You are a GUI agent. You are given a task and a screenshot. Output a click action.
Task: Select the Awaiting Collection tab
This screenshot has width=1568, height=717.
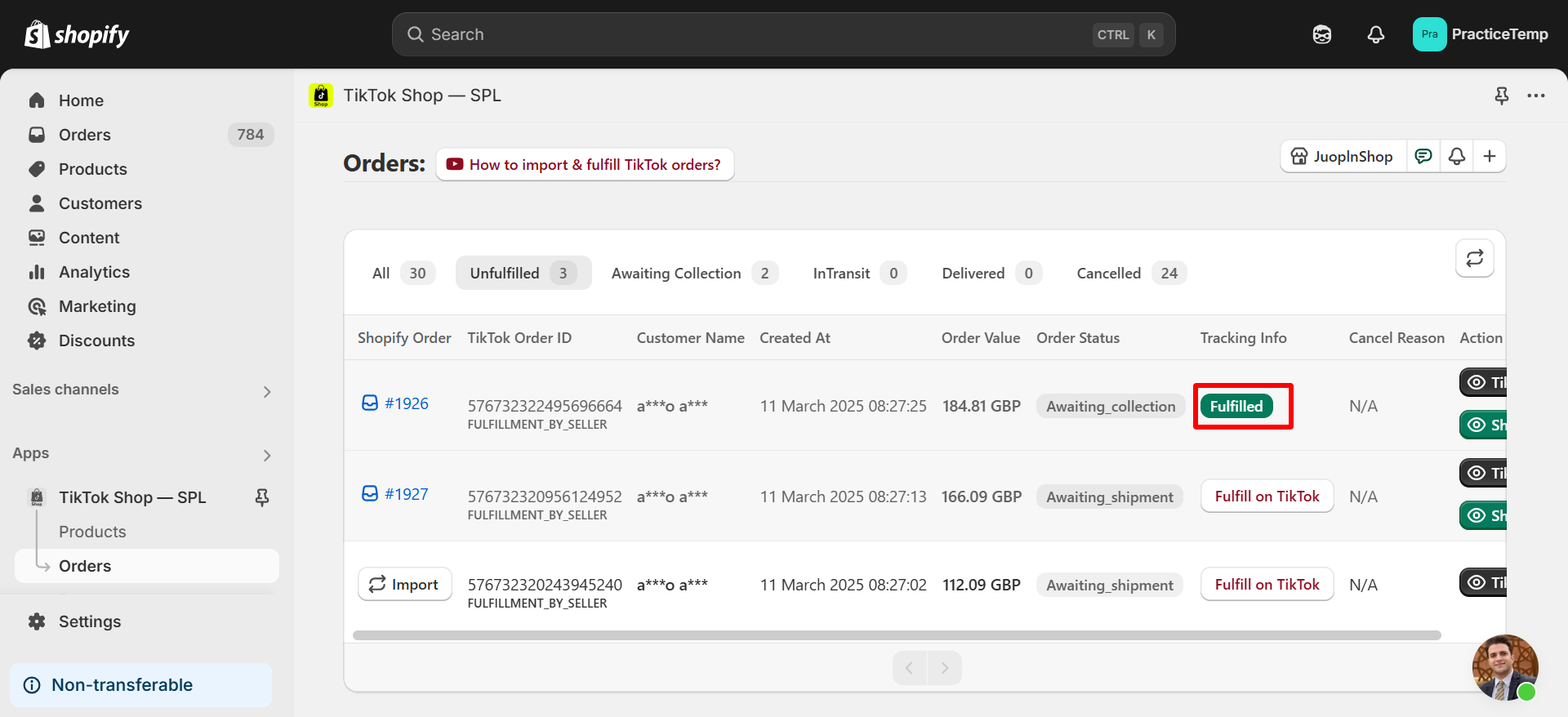[694, 274]
